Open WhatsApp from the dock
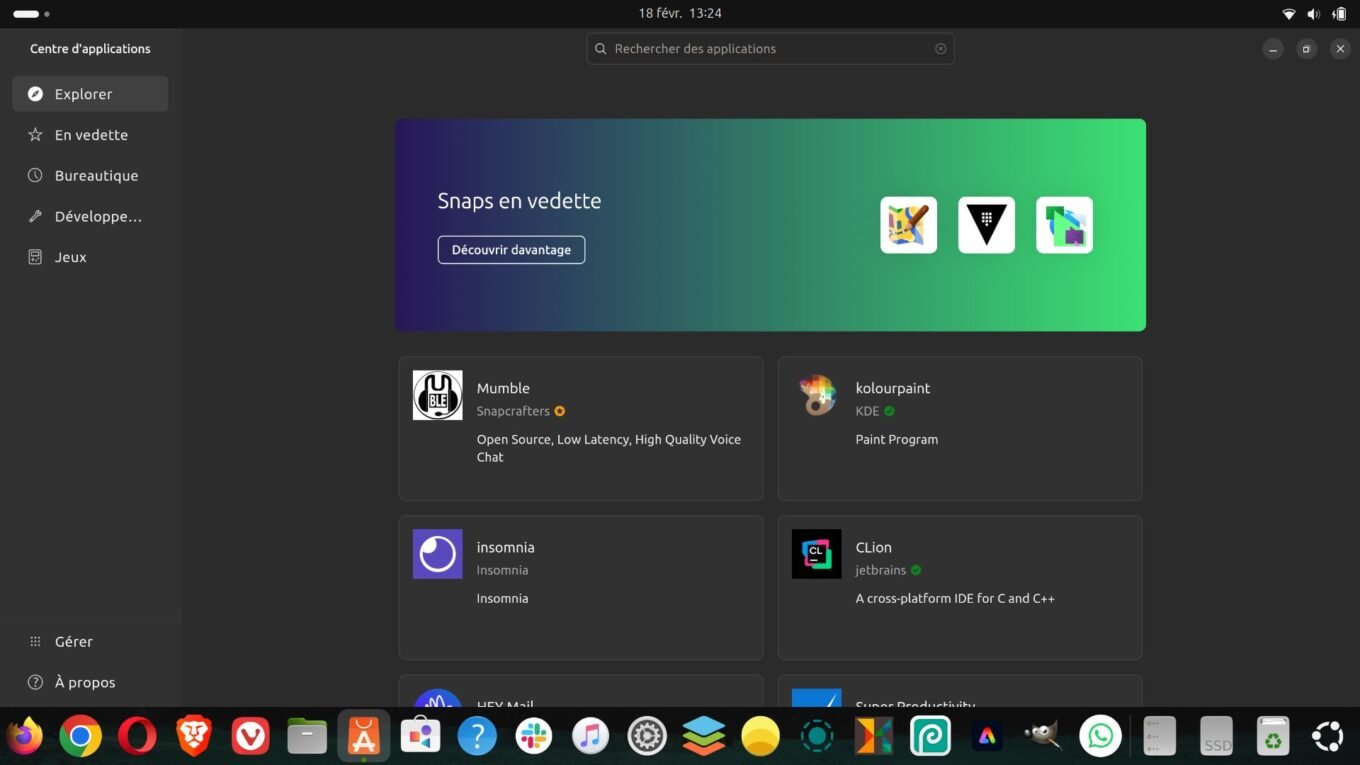 (x=1100, y=737)
